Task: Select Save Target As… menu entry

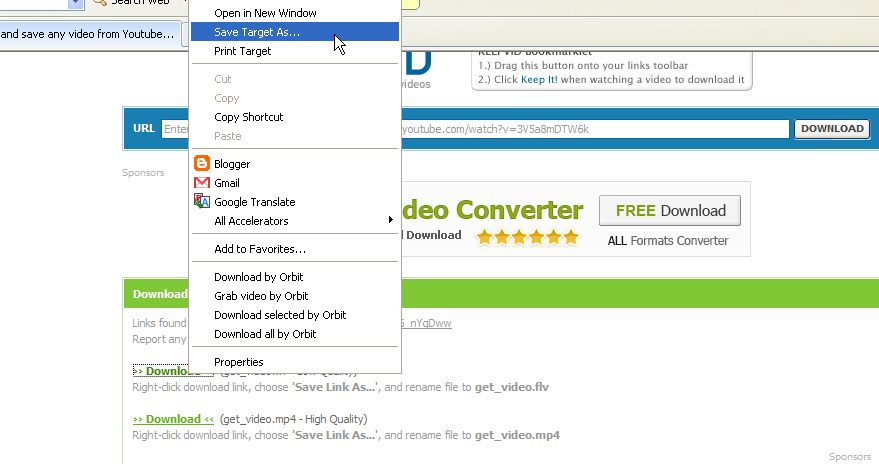Action: (295, 32)
